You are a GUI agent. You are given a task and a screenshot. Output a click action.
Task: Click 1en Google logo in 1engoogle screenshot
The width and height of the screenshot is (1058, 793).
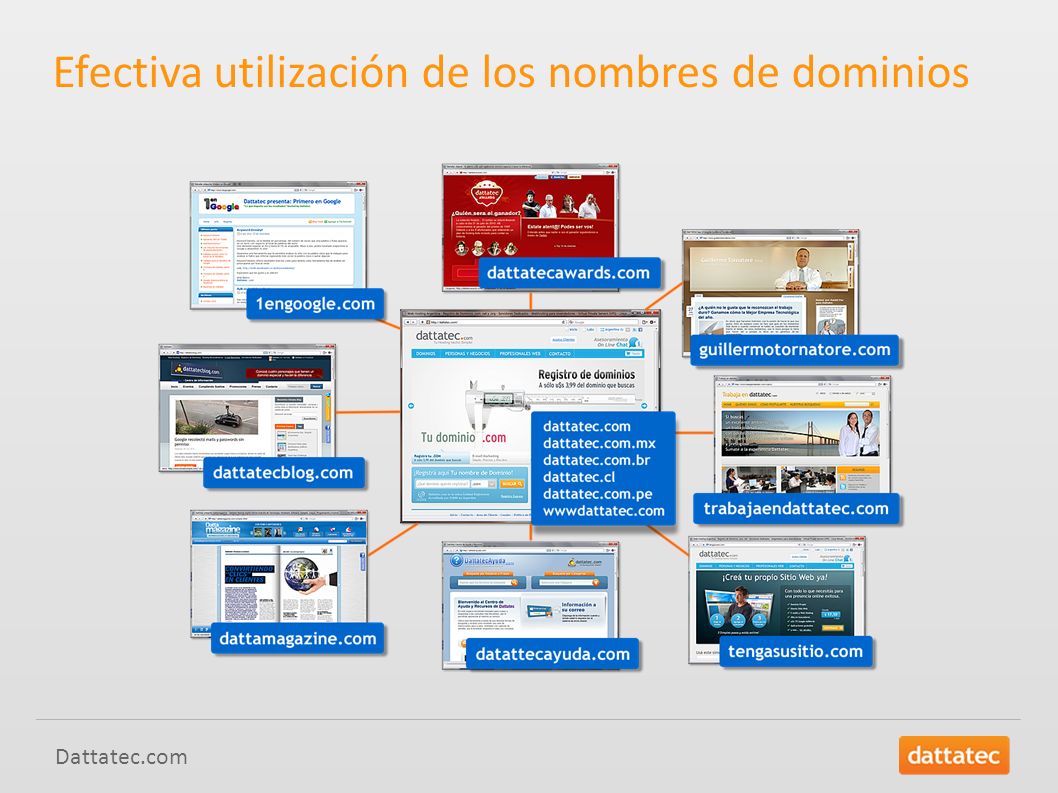[x=221, y=204]
